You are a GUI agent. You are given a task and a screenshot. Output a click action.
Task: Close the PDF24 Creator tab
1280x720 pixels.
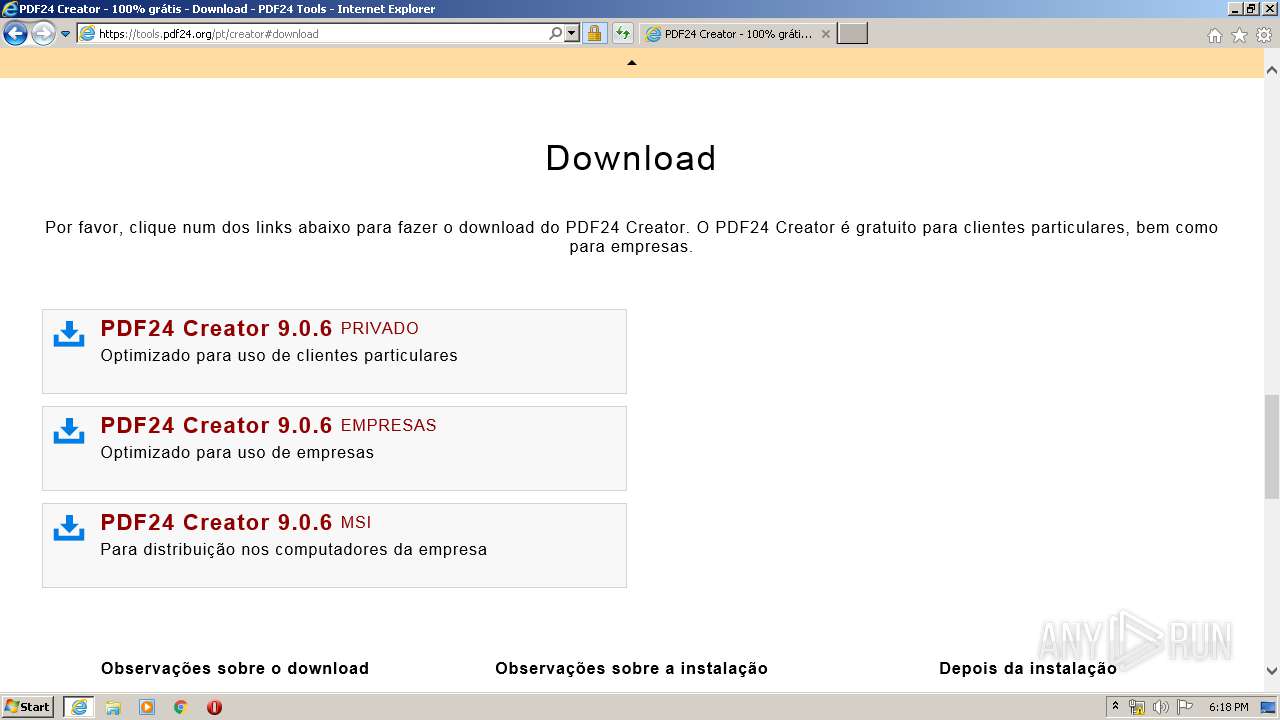825,34
